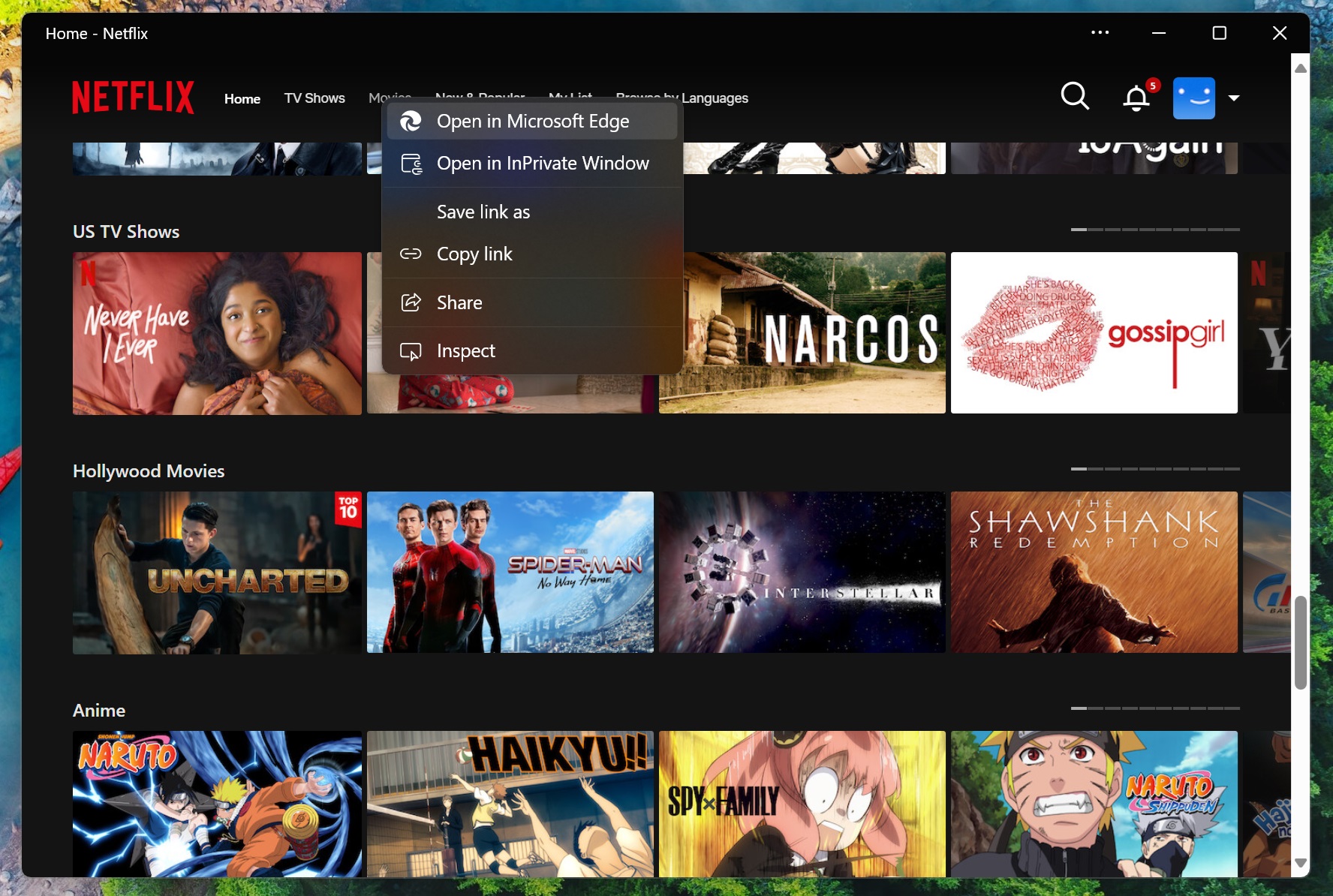This screenshot has height=896, width=1333.
Task: Select Copy link from the context menu
Action: click(x=474, y=254)
